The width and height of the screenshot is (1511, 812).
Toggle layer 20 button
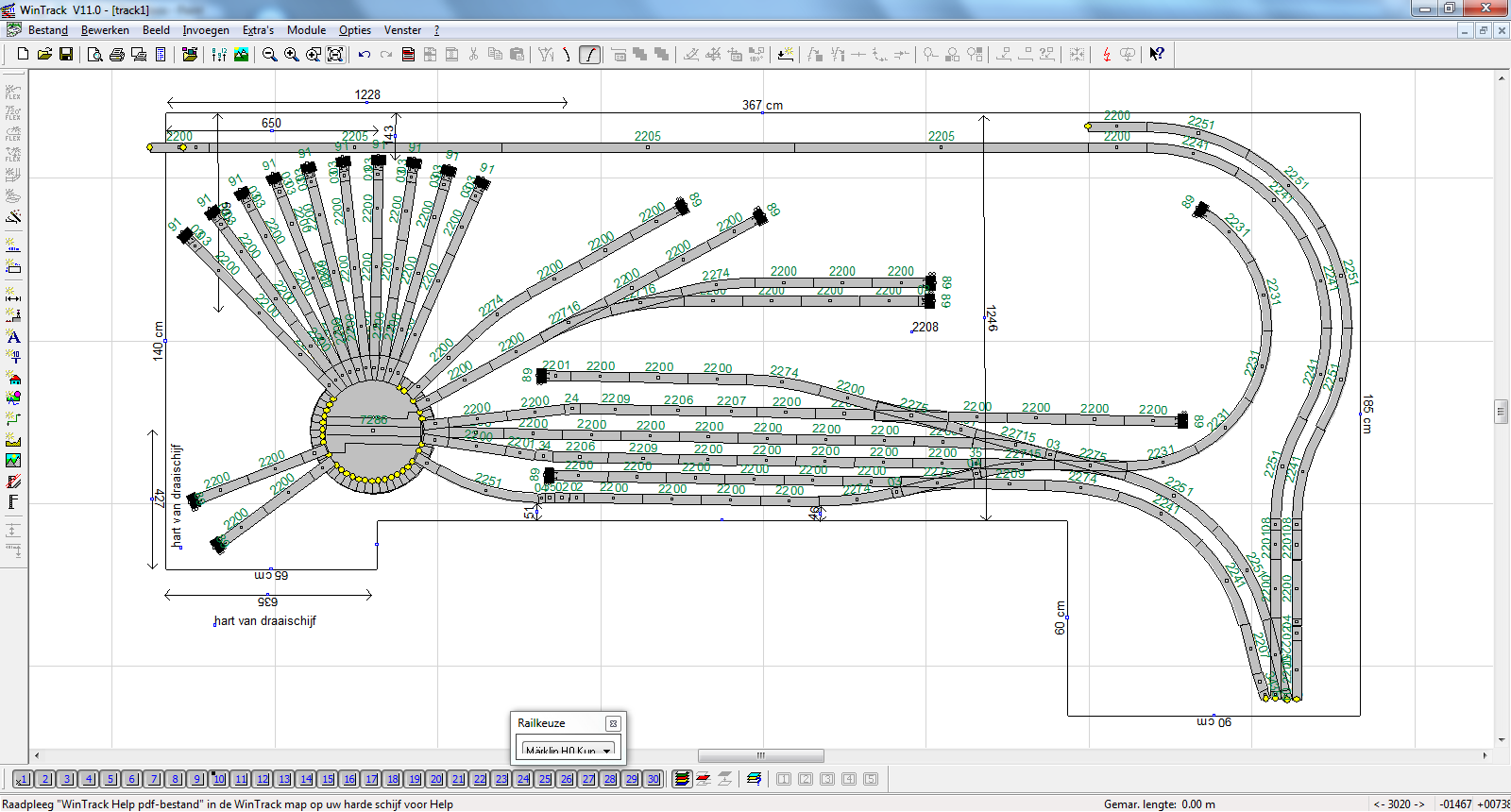tap(436, 779)
